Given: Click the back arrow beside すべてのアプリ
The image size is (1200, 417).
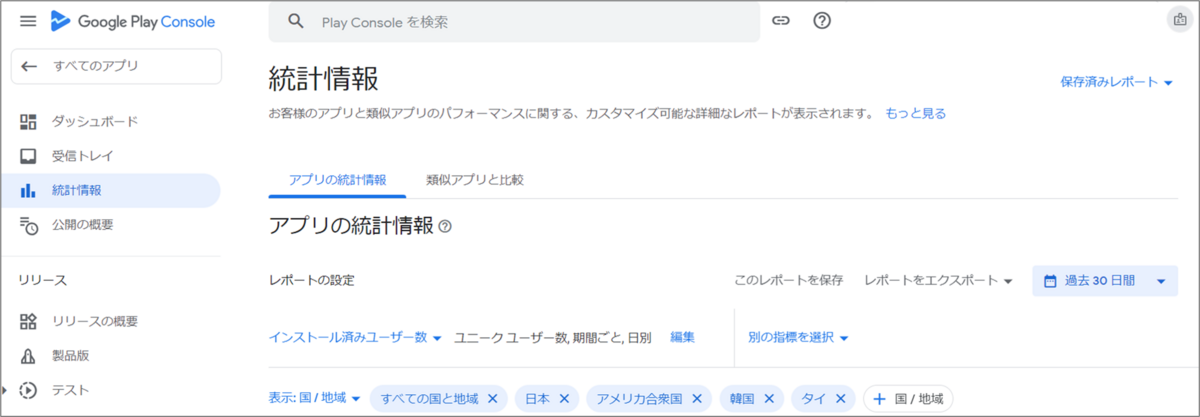Looking at the screenshot, I should [x=29, y=66].
